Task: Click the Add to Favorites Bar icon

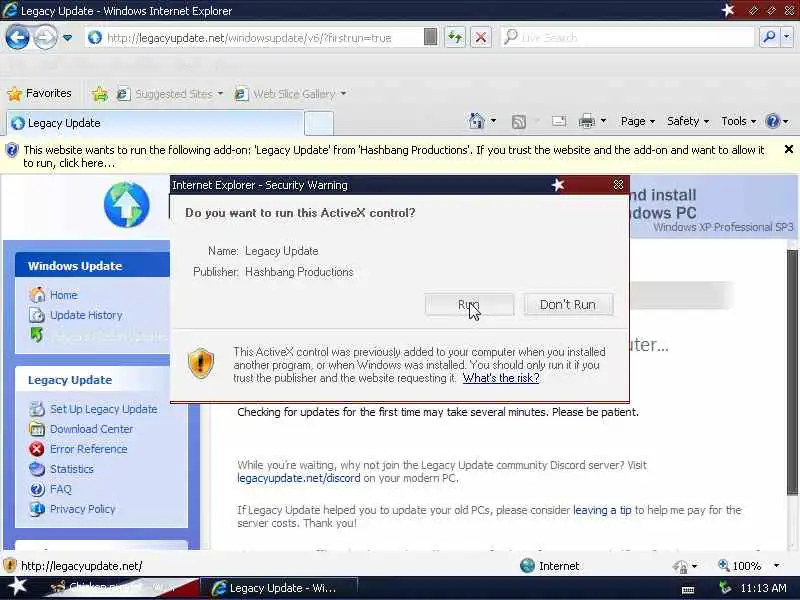Action: pyautogui.click(x=100, y=93)
